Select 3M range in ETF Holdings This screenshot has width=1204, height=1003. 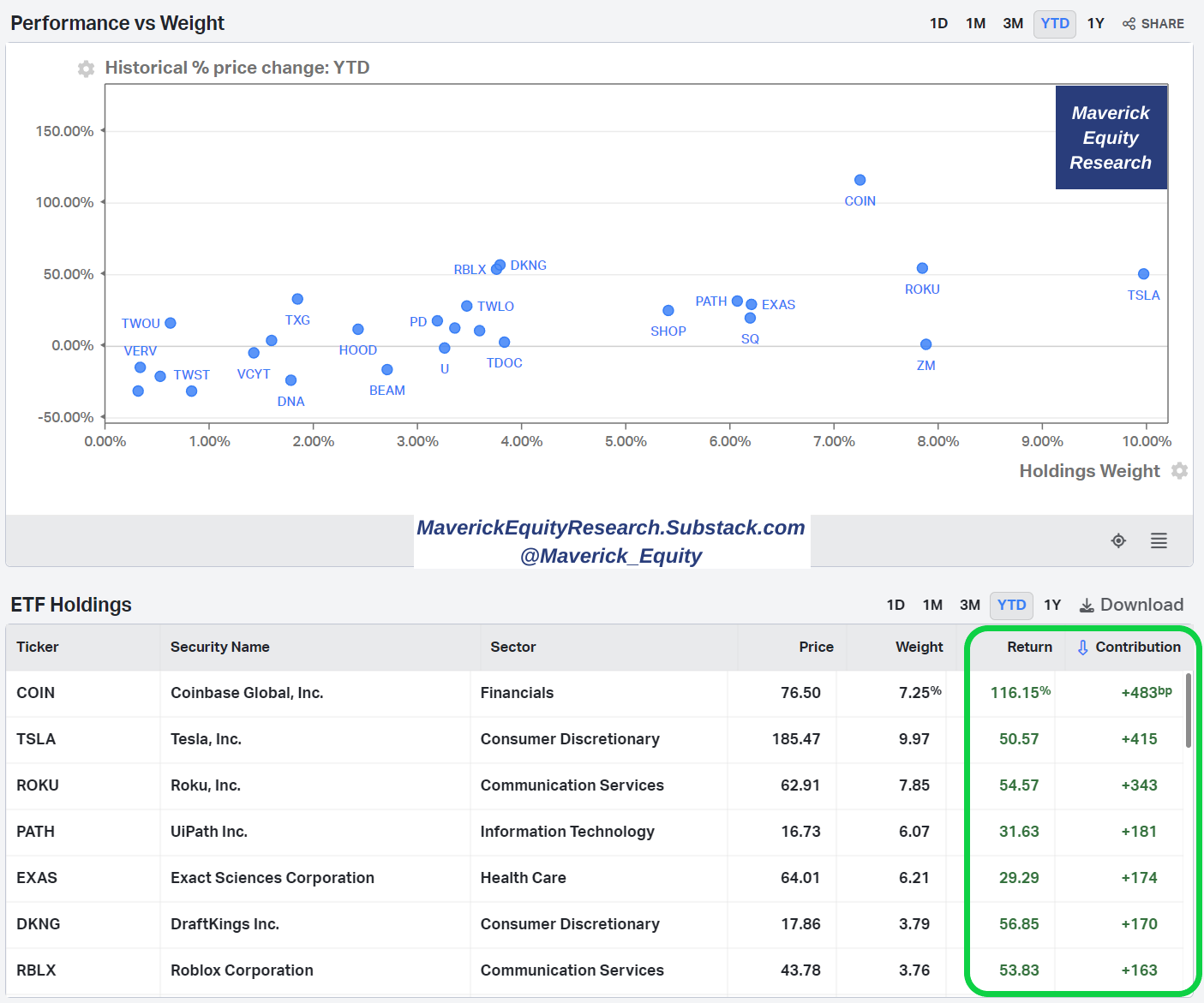970,605
